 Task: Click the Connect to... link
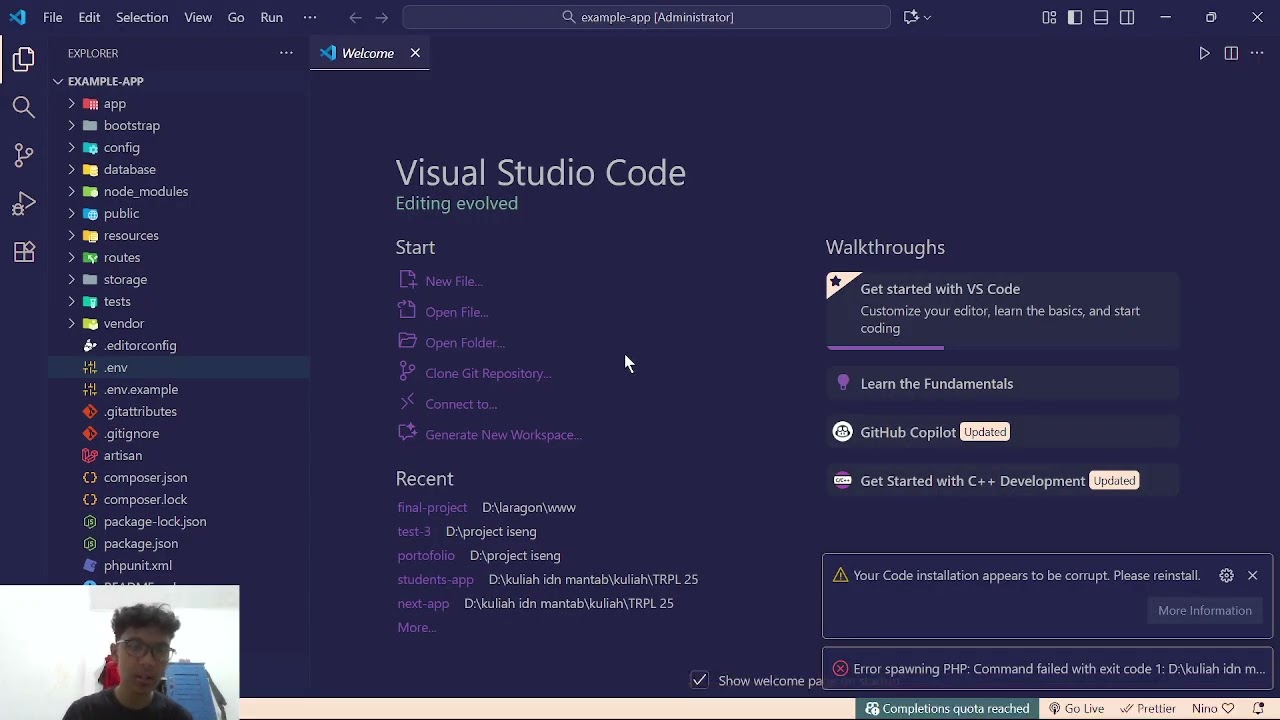461,404
